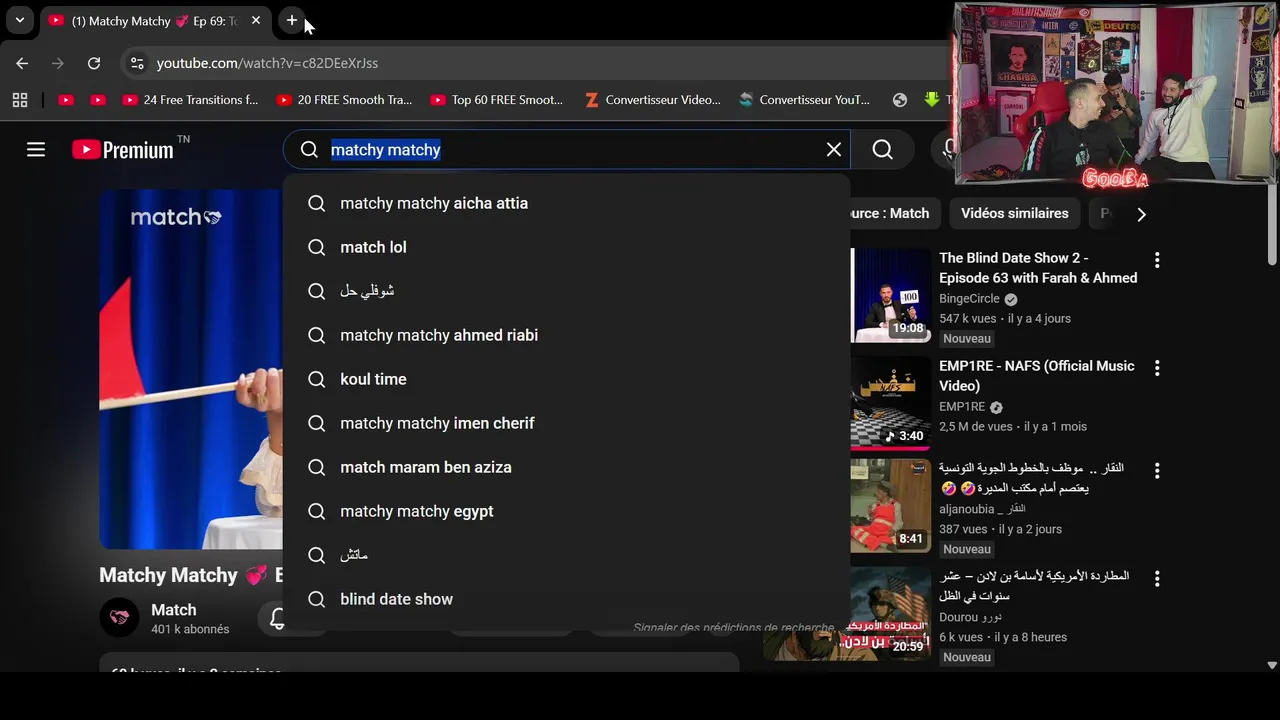Open '24 Free Transitions' bookmark
Screen dimensions: 1280x720
190,100
